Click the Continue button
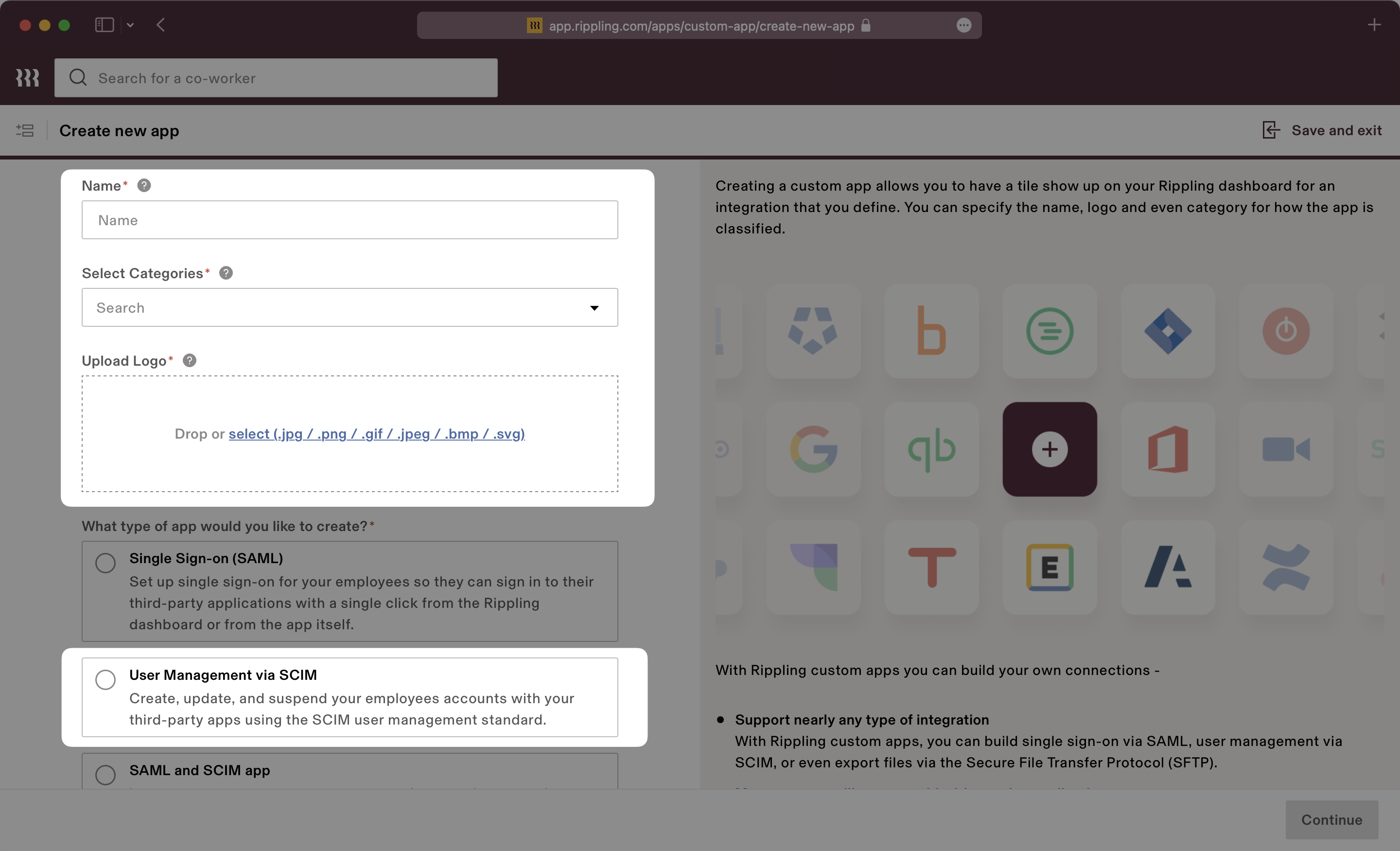 coord(1332,819)
